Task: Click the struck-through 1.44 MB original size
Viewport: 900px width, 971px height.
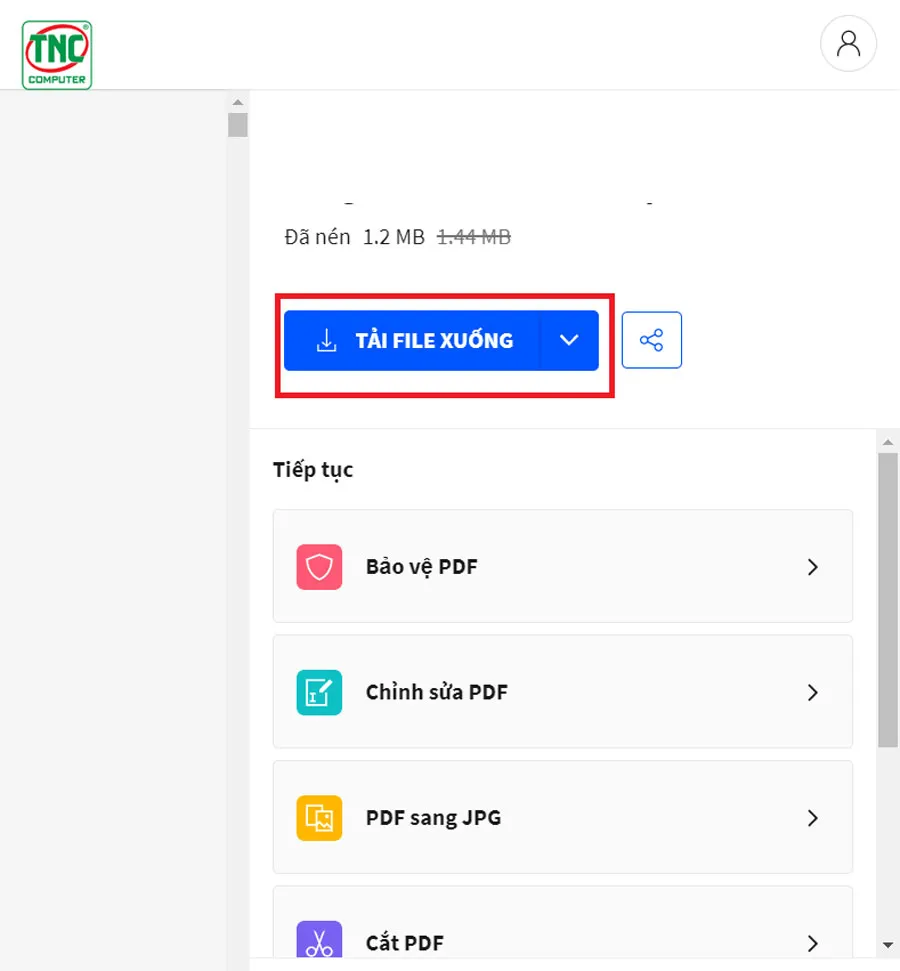Action: [474, 237]
